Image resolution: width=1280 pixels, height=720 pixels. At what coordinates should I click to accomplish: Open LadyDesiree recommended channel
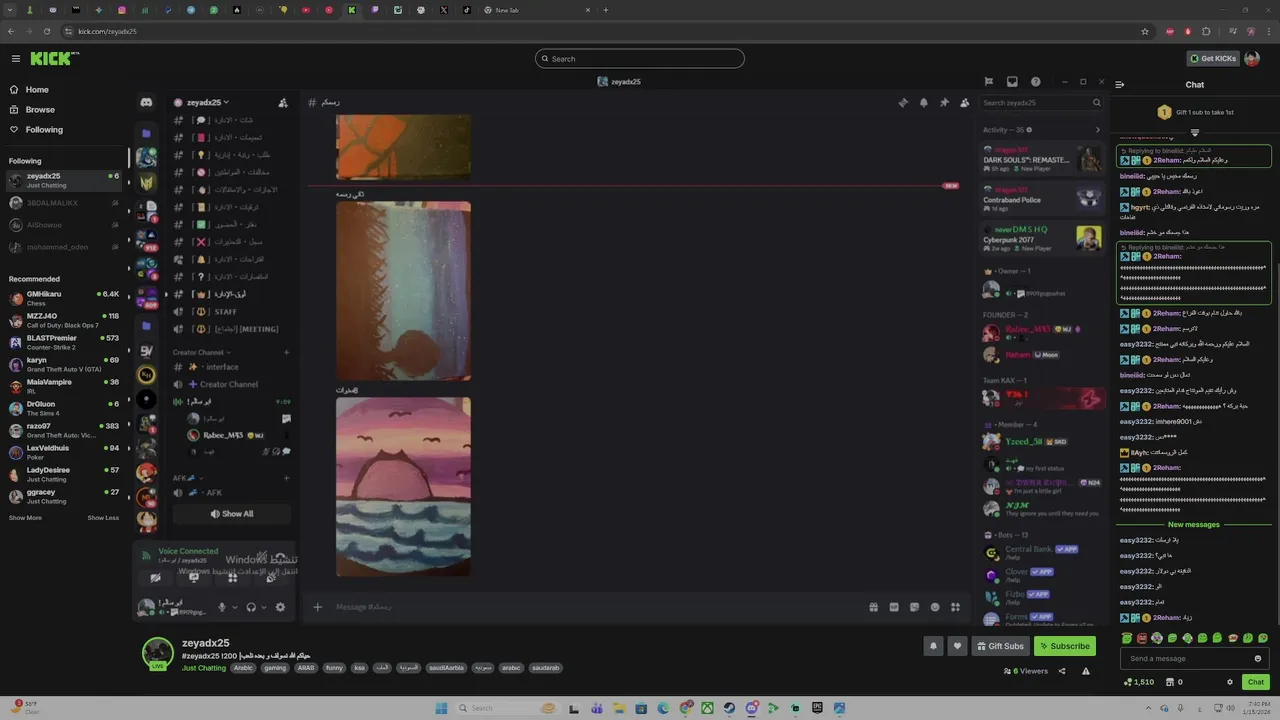point(64,474)
